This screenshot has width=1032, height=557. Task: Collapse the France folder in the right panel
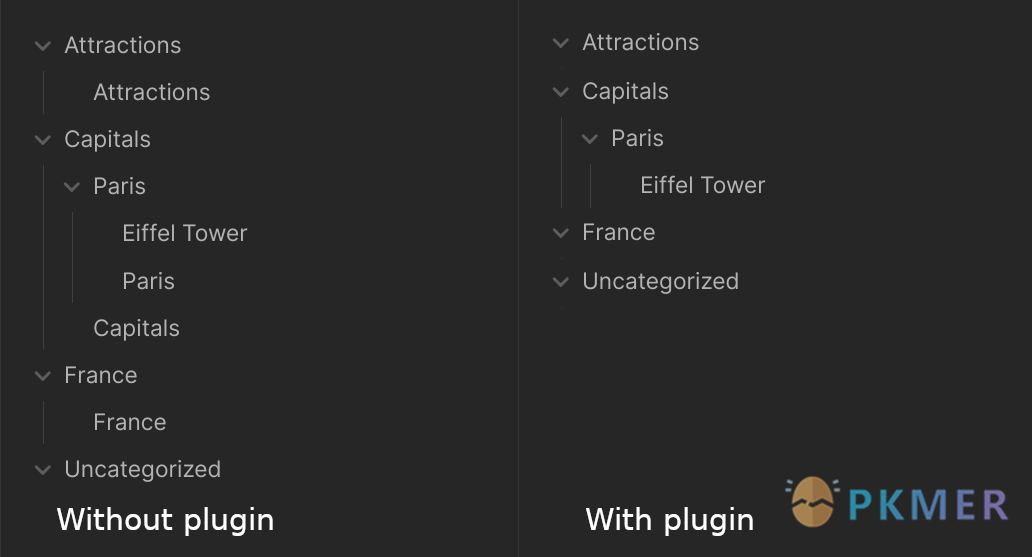[x=561, y=233]
